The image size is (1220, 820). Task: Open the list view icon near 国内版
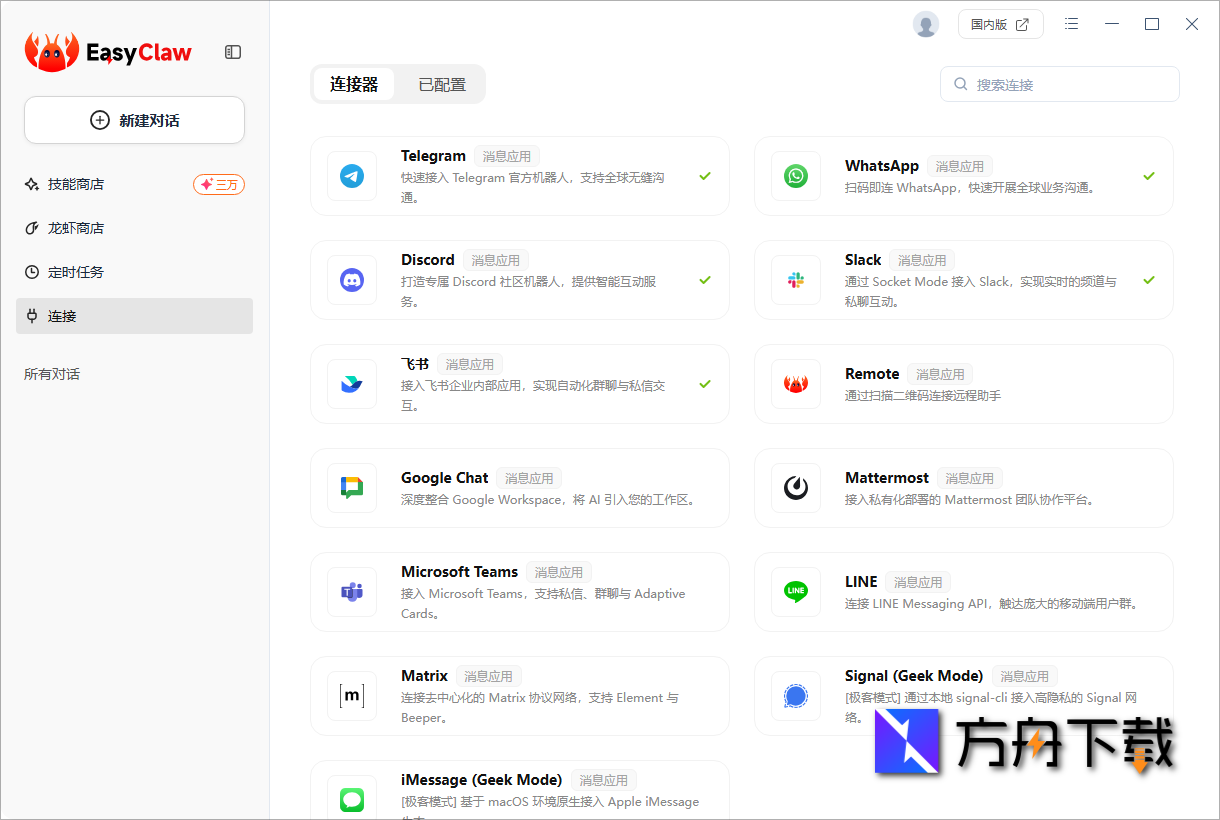[1071, 24]
